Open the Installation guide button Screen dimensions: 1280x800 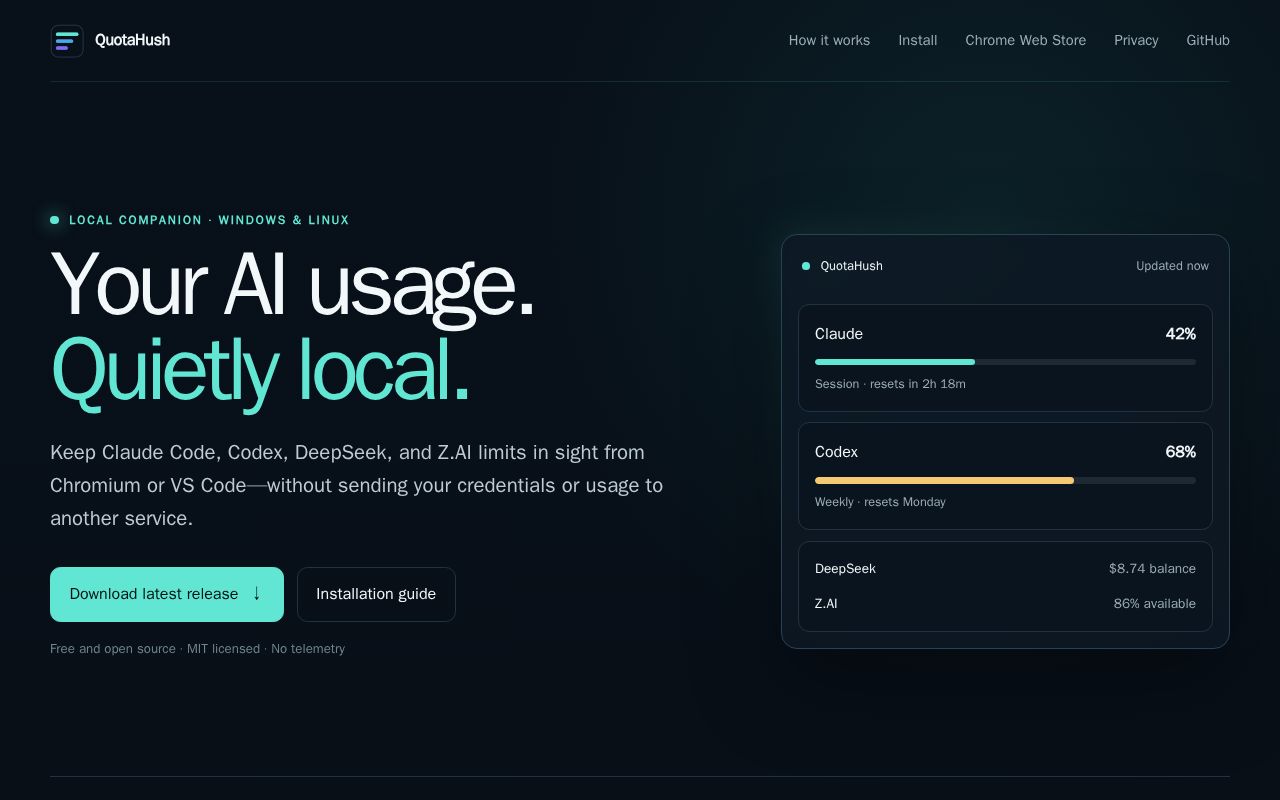[x=376, y=594]
